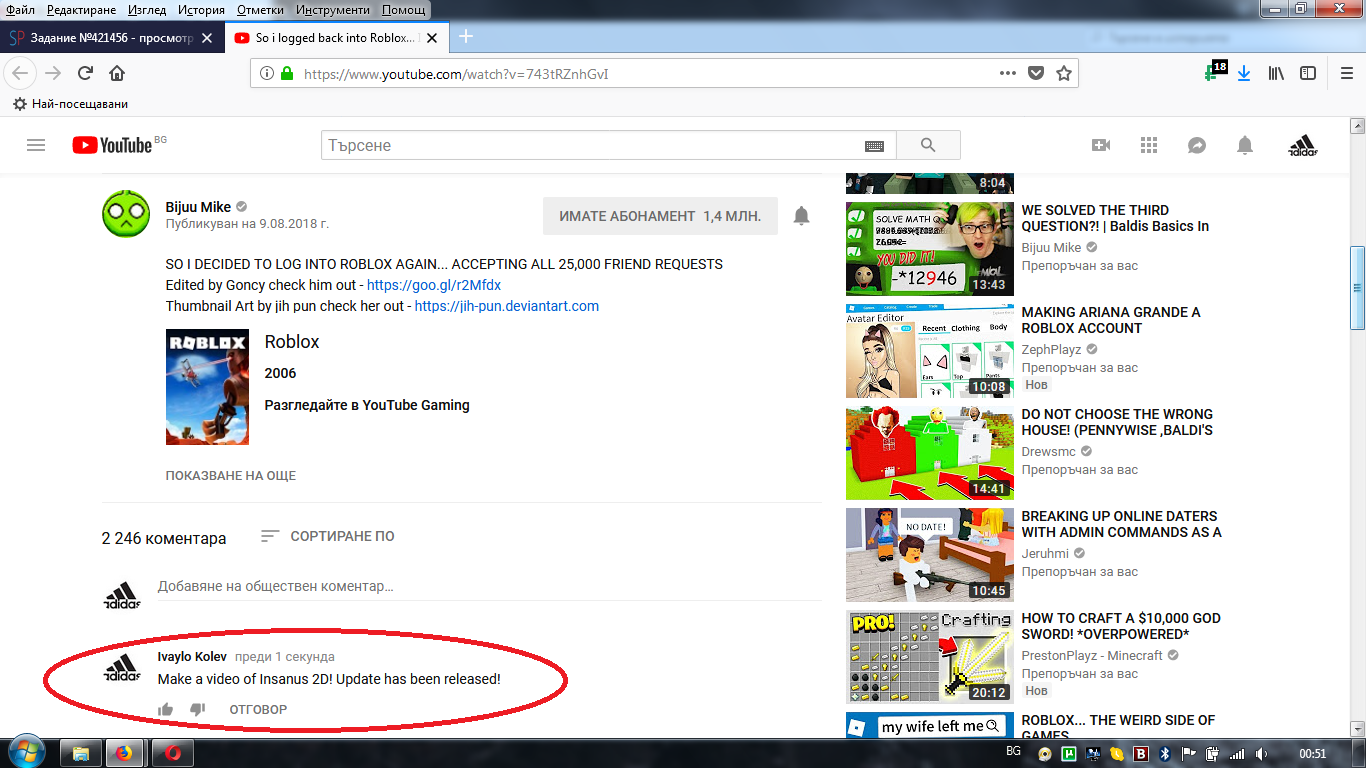Show site security info padlock
The height and width of the screenshot is (768, 1366).
tap(287, 73)
